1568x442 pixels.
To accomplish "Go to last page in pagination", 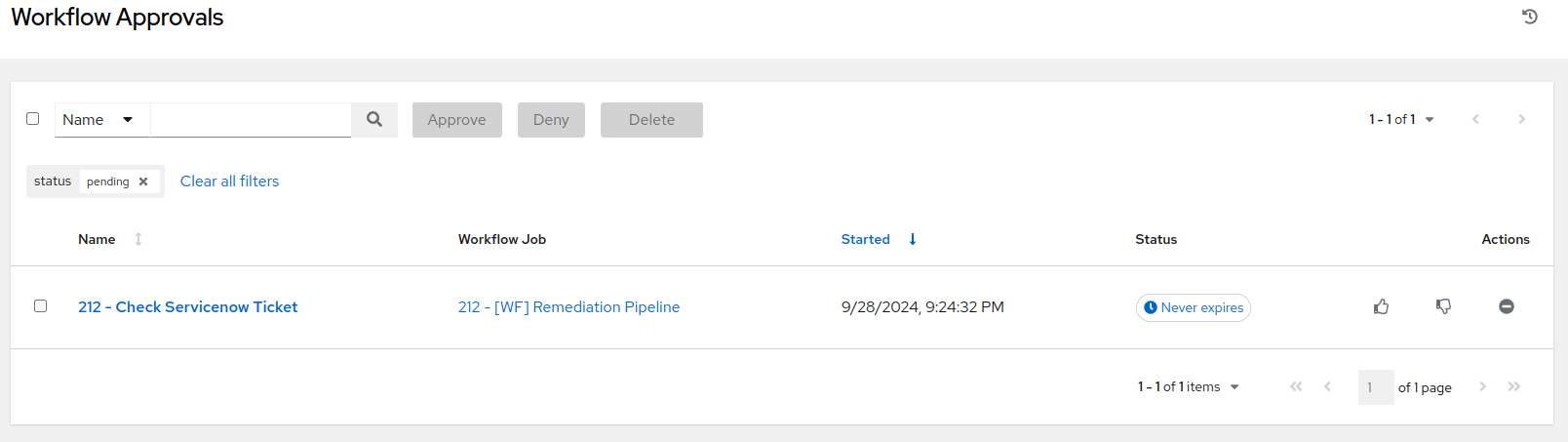I will [x=1513, y=387].
